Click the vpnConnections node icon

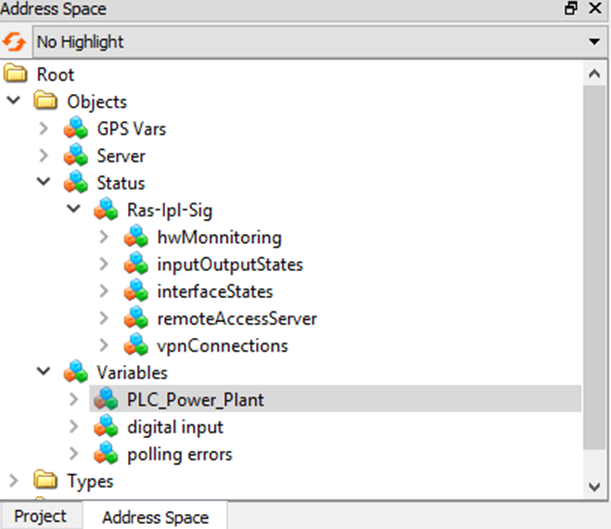(x=136, y=346)
